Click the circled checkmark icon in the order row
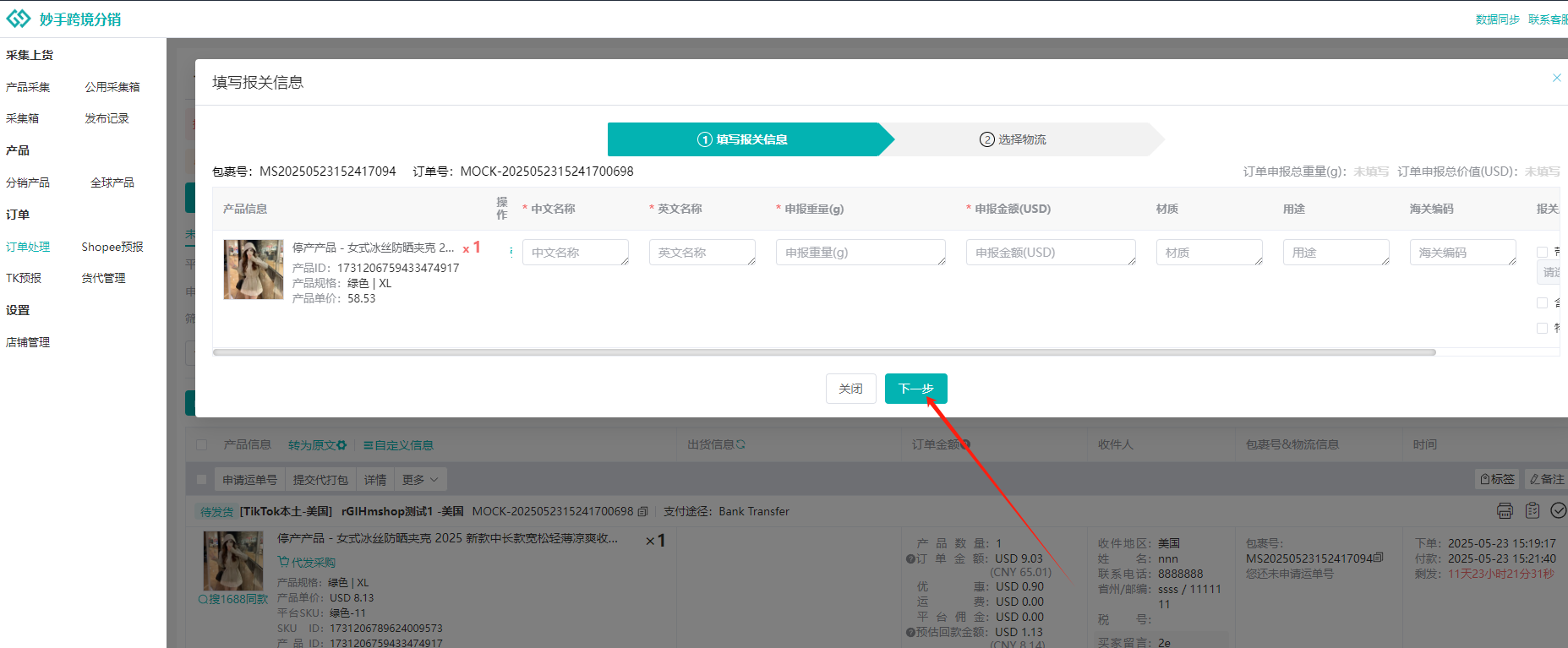 point(1559,510)
